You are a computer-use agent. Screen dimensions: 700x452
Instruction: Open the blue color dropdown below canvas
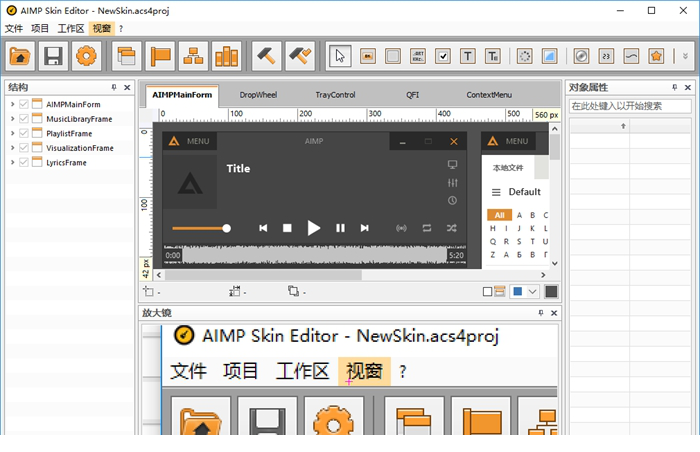coord(532,292)
